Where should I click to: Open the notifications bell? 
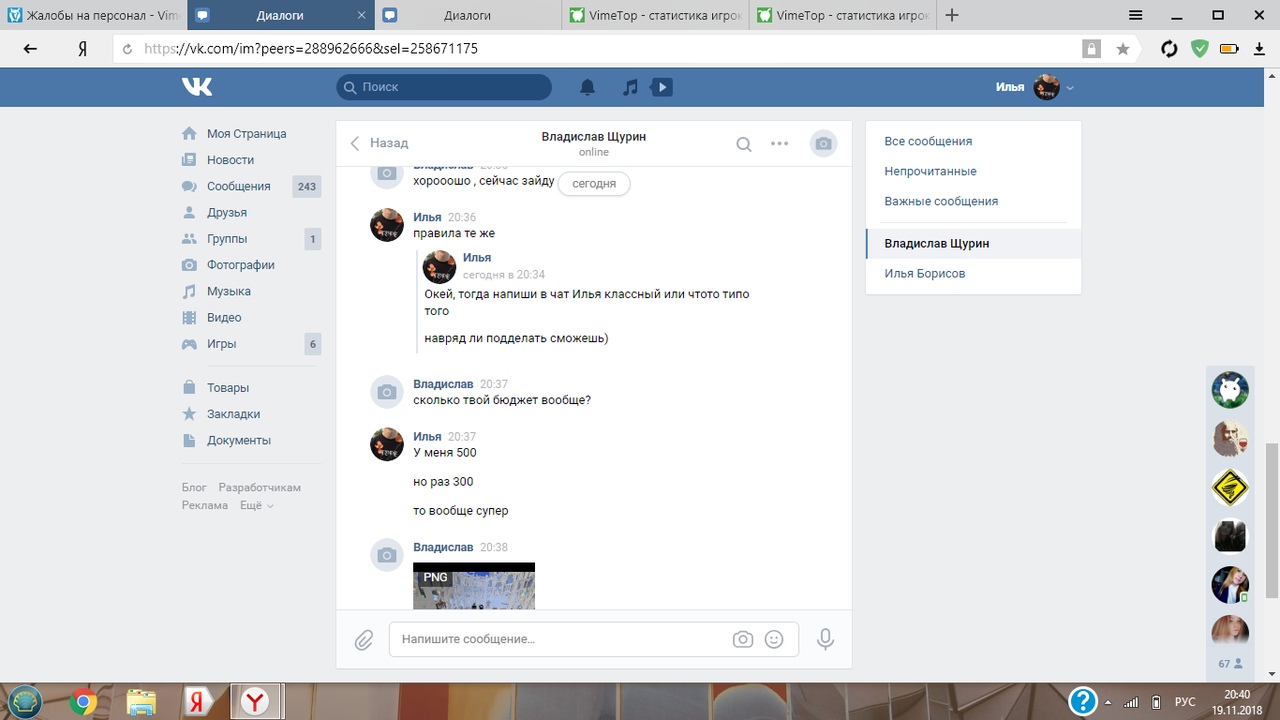(588, 87)
